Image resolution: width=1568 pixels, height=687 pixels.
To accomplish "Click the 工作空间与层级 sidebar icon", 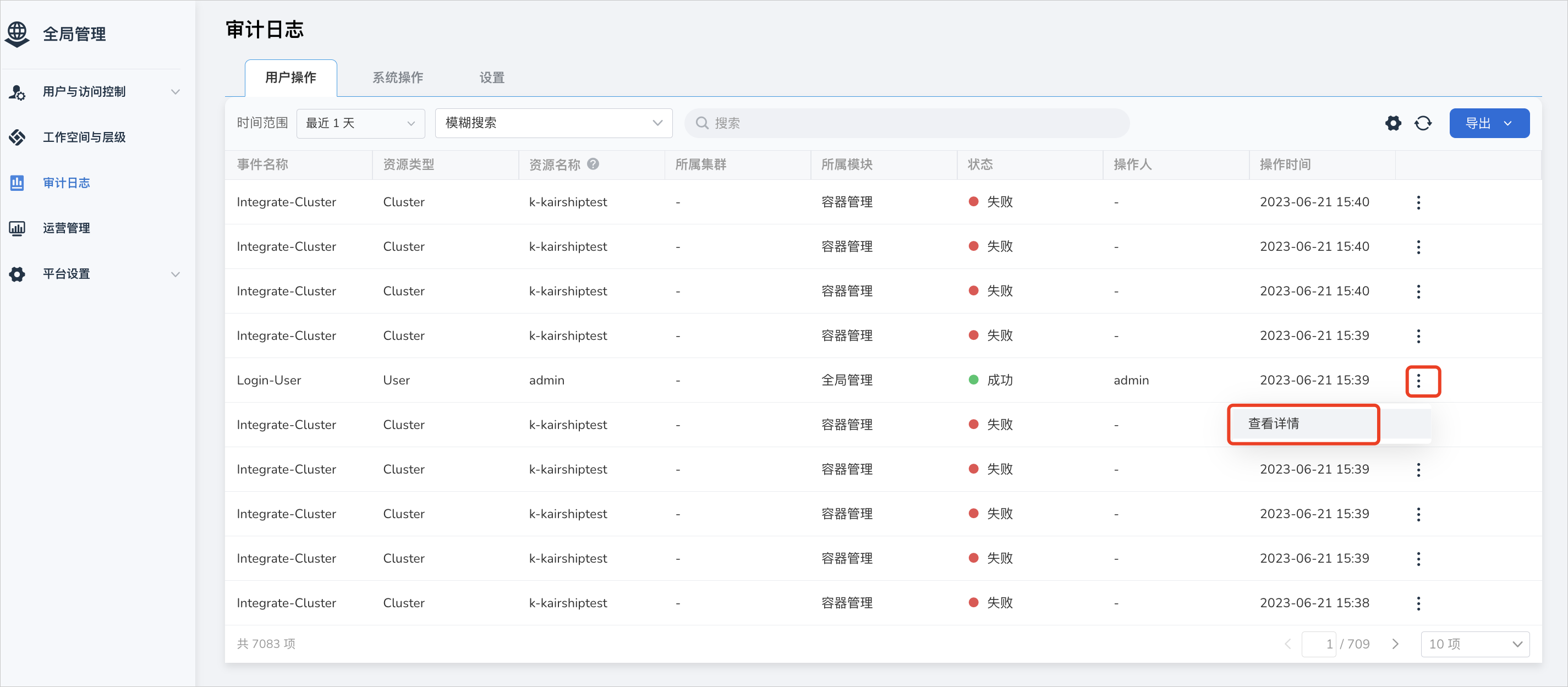I will [17, 138].
